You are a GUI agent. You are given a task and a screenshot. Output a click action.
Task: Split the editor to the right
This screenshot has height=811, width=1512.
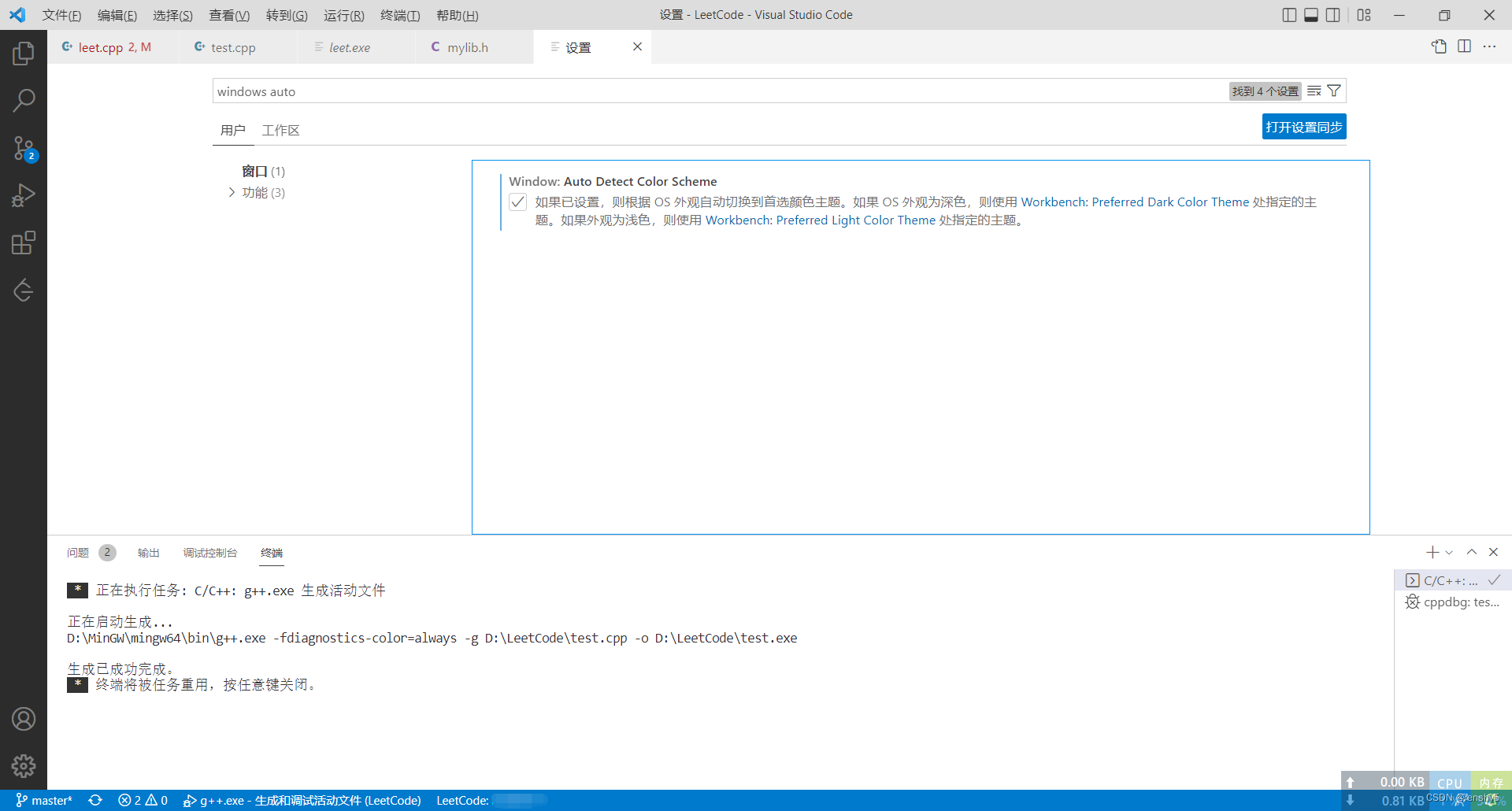coord(1464,46)
